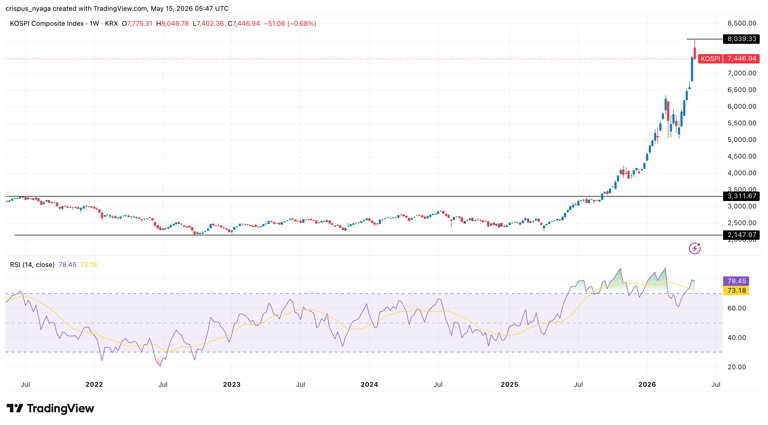Click the 2025 label on time axis
The height and width of the screenshot is (425, 768).
point(508,384)
